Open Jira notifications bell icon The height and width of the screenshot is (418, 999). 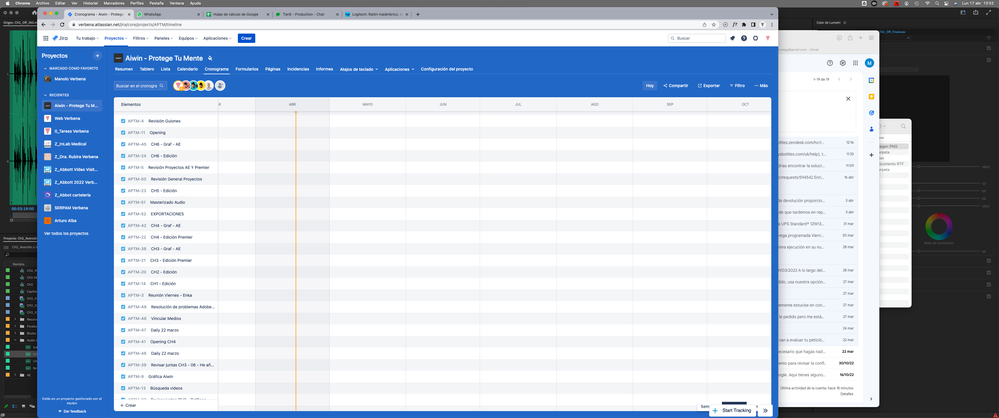click(732, 38)
